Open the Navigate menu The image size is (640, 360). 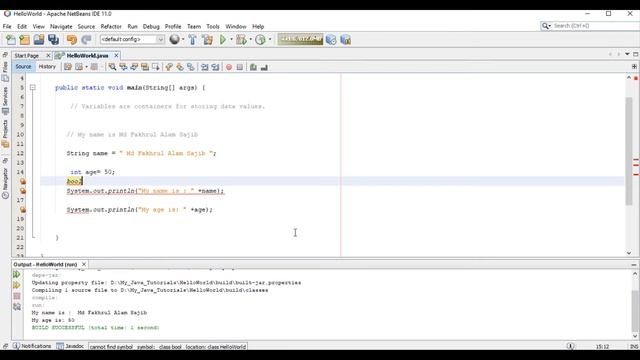[61, 27]
